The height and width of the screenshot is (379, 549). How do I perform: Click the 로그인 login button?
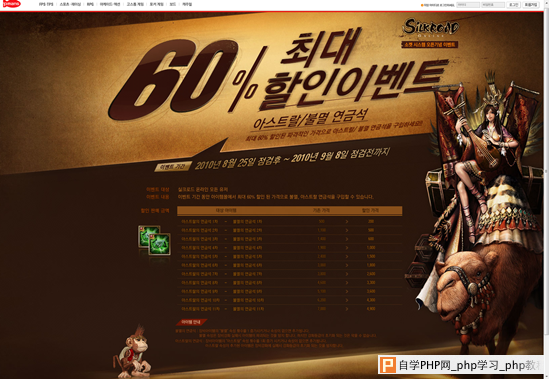514,5
